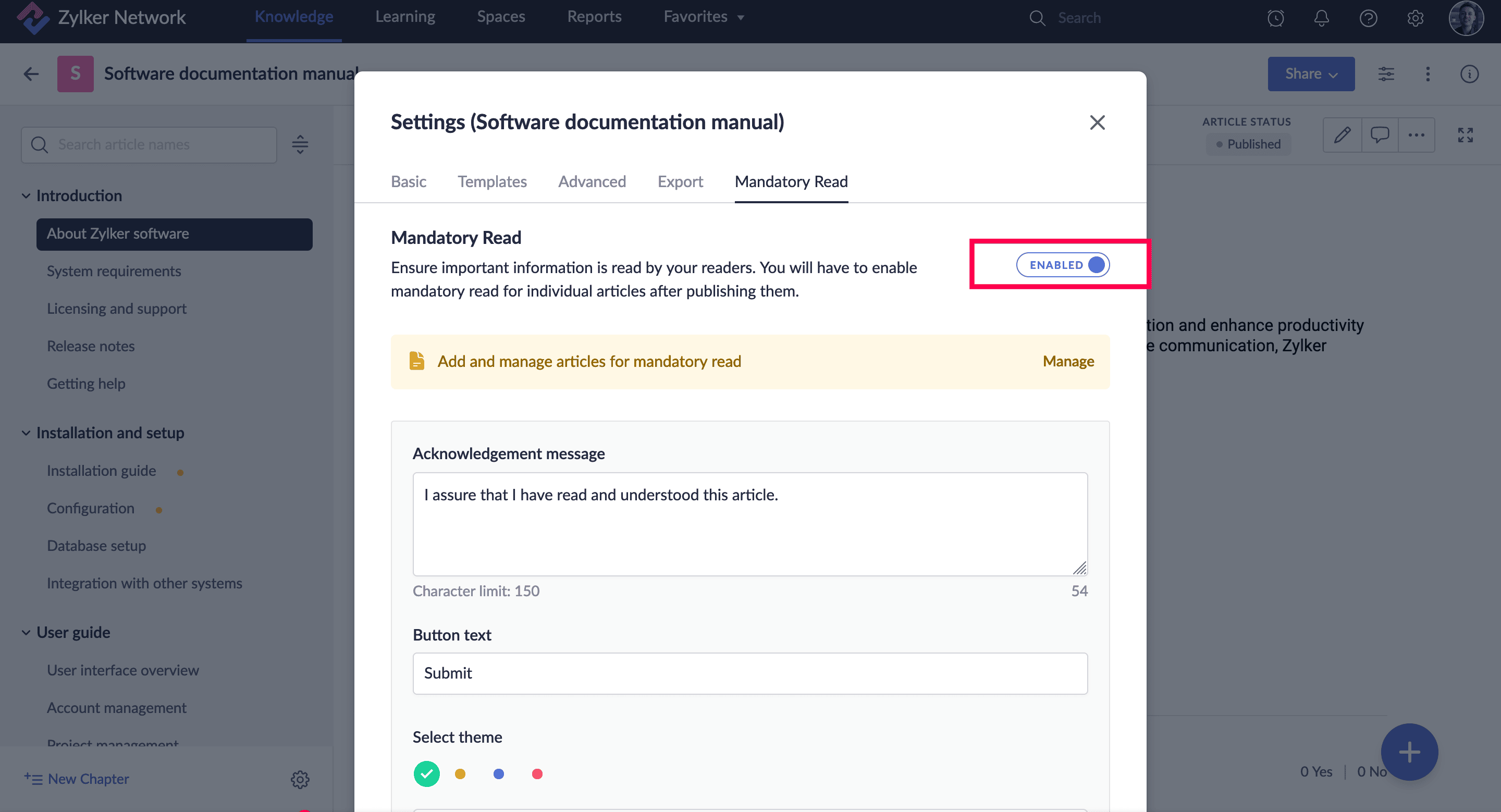The height and width of the screenshot is (812, 1501).
Task: Switch to the Templates tab
Action: (x=492, y=182)
